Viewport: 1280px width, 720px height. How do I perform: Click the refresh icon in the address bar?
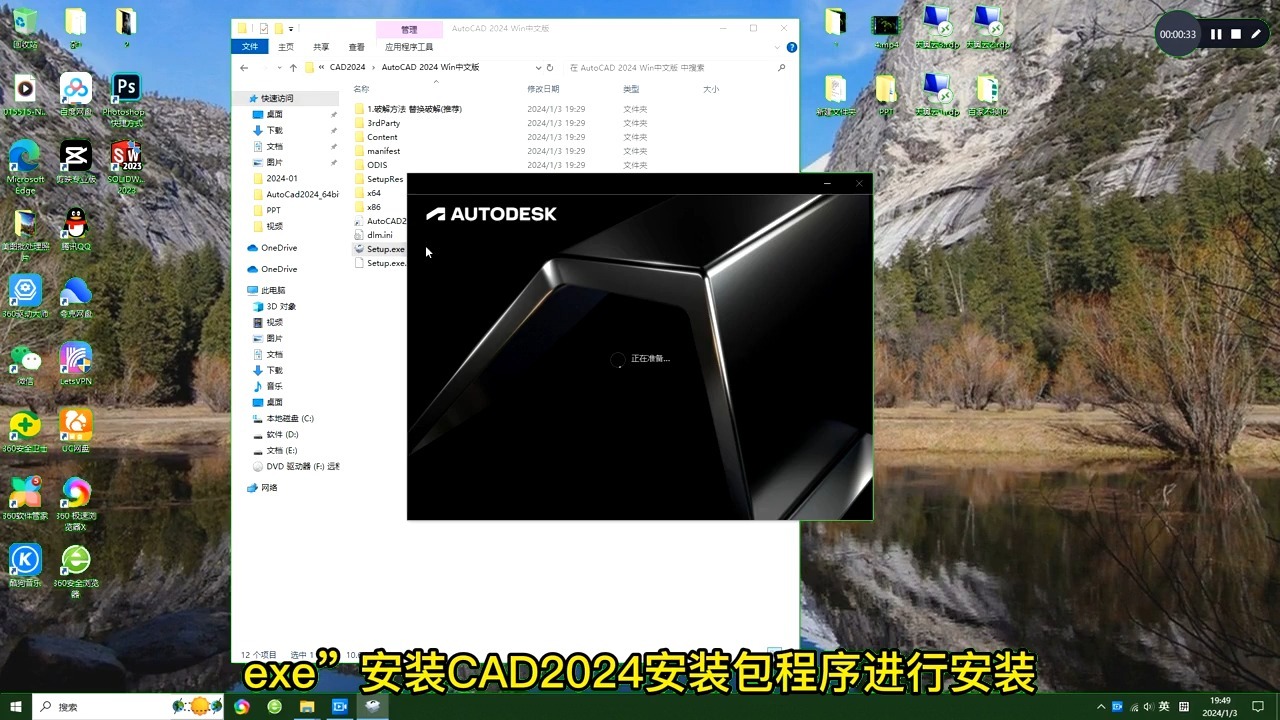pos(549,67)
